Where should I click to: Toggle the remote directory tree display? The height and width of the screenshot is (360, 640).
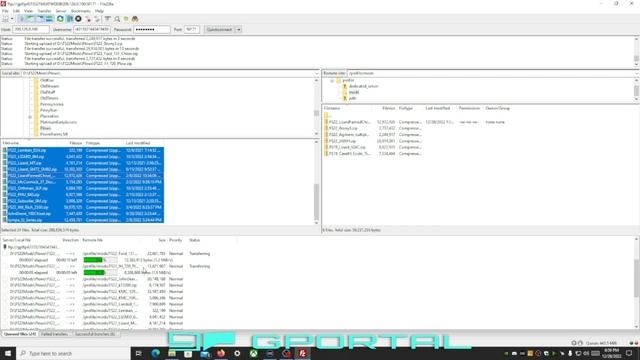[x=40, y=19]
